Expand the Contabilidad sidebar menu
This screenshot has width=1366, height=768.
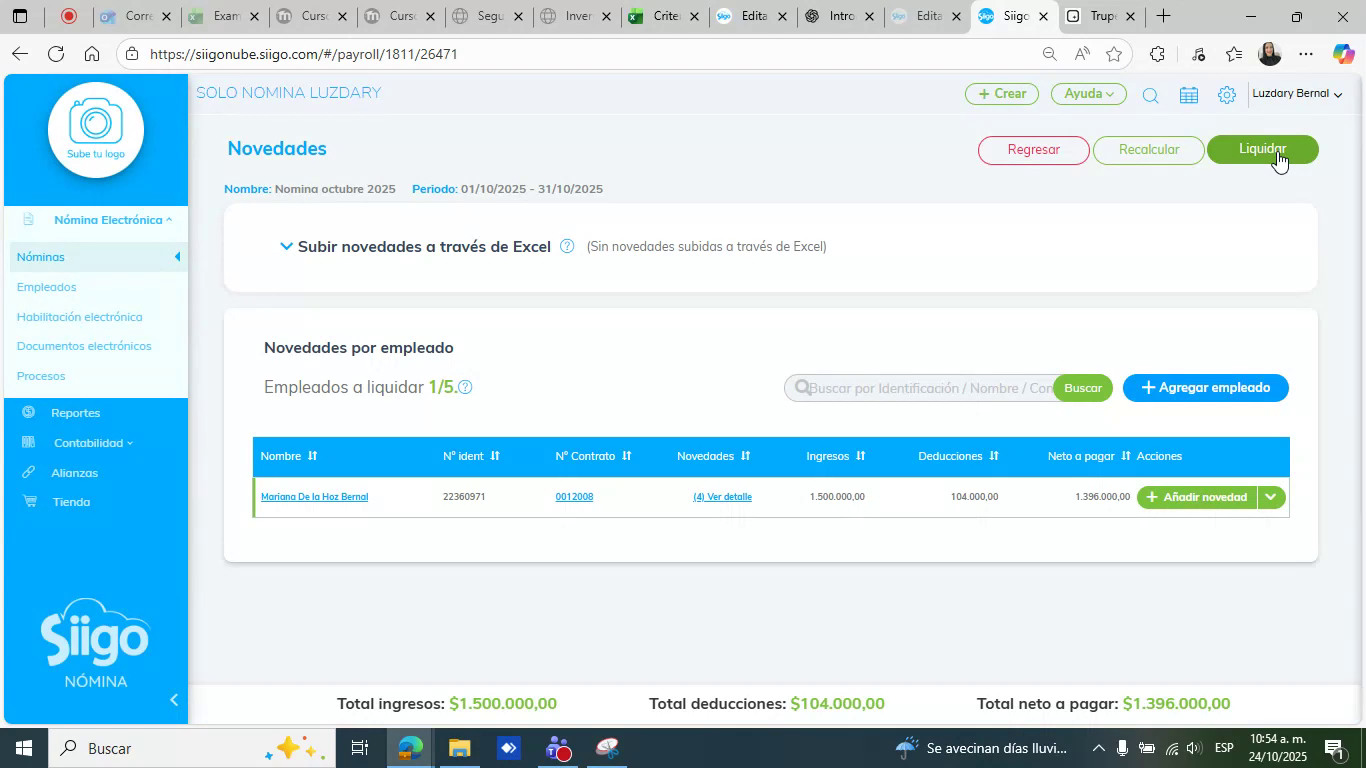pyautogui.click(x=93, y=443)
